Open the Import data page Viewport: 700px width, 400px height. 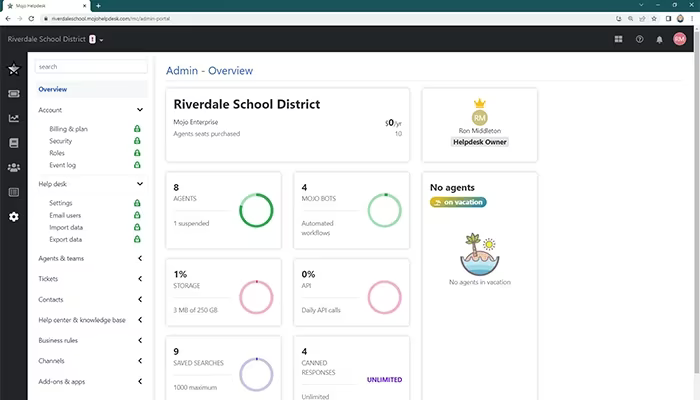66,227
